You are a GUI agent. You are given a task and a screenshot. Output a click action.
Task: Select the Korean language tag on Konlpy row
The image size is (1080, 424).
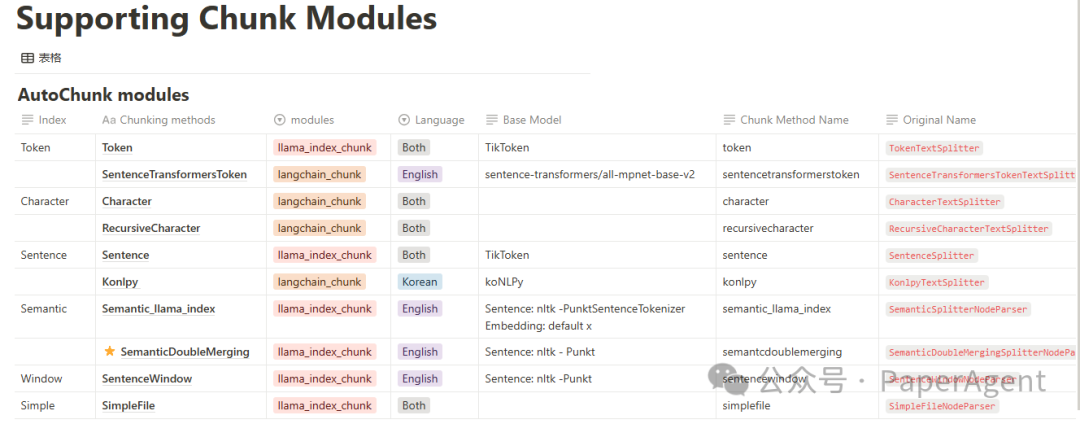coord(419,282)
